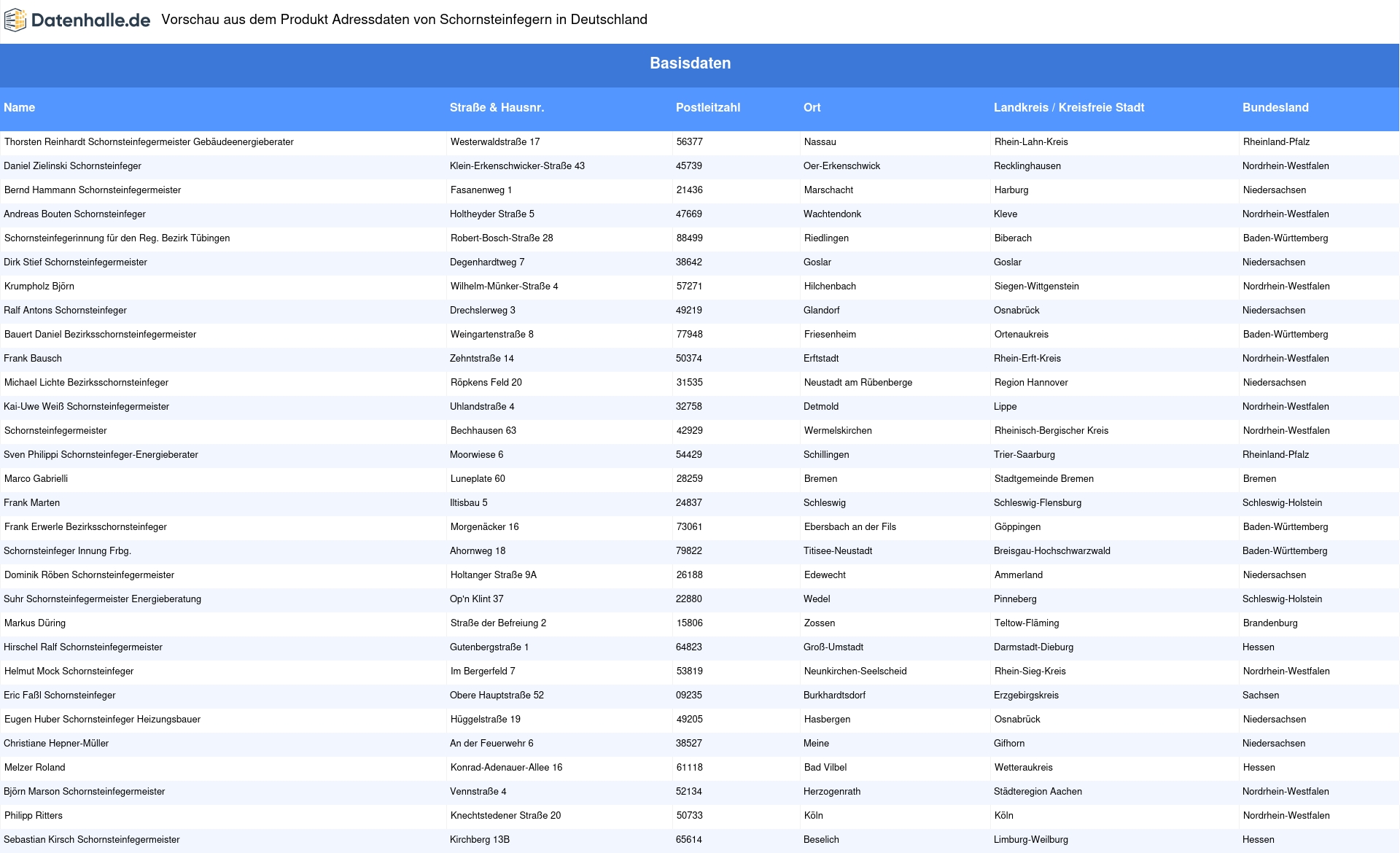The width and height of the screenshot is (1400, 853).
Task: Select town cell Neunkirchen-Seelscheid
Action: point(855,671)
